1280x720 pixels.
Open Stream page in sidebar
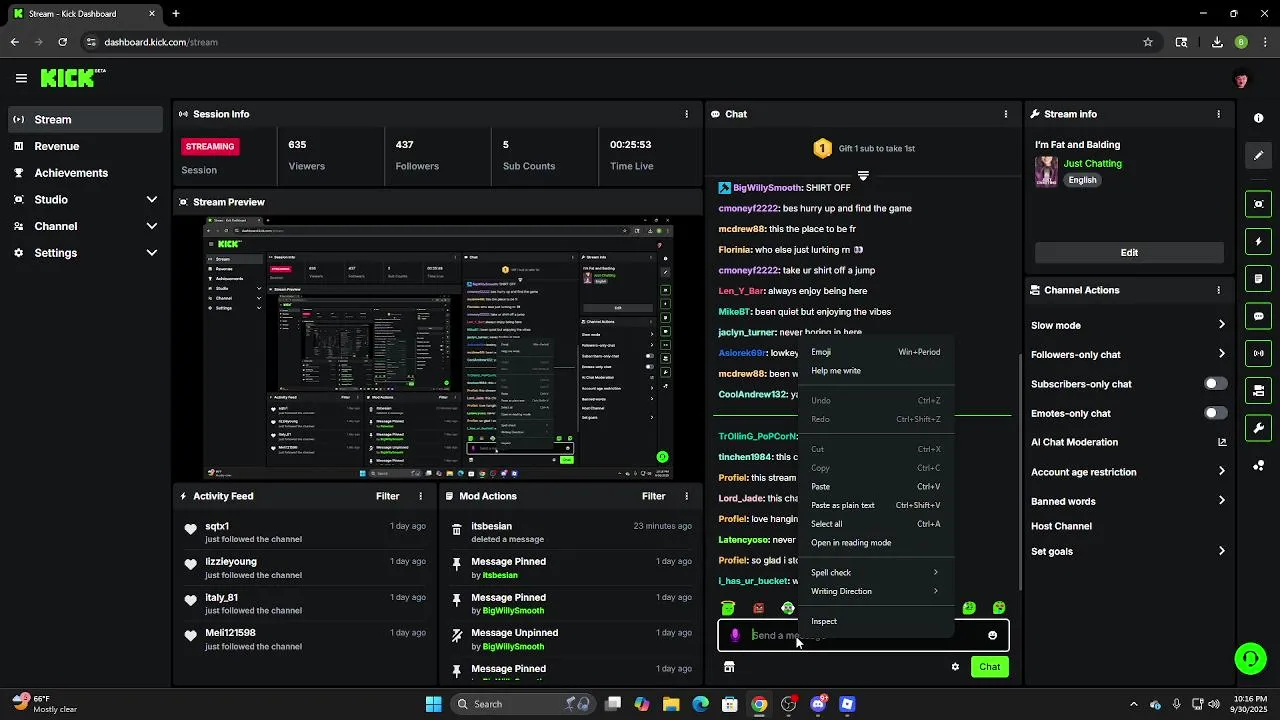84,119
